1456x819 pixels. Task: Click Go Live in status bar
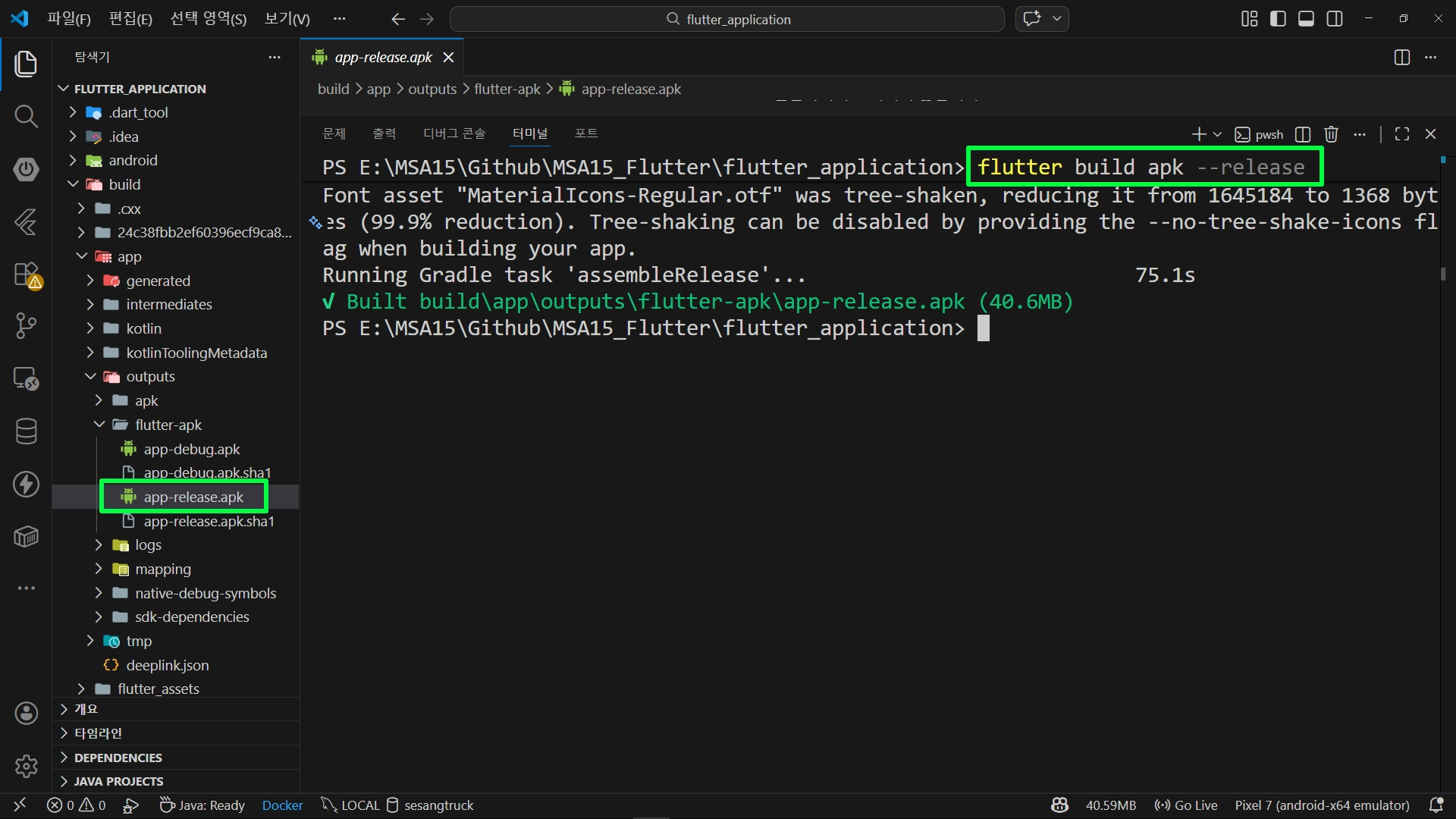[1186, 805]
